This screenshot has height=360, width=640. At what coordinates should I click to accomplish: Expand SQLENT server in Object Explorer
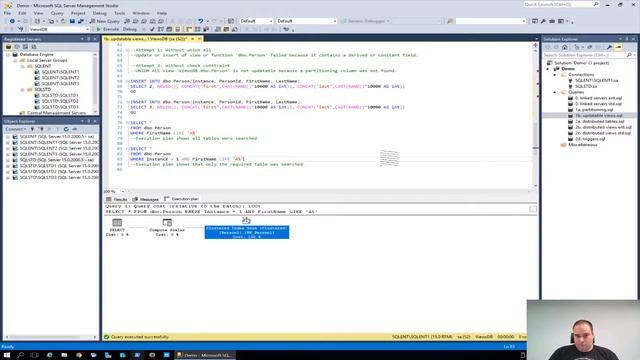click(8, 137)
